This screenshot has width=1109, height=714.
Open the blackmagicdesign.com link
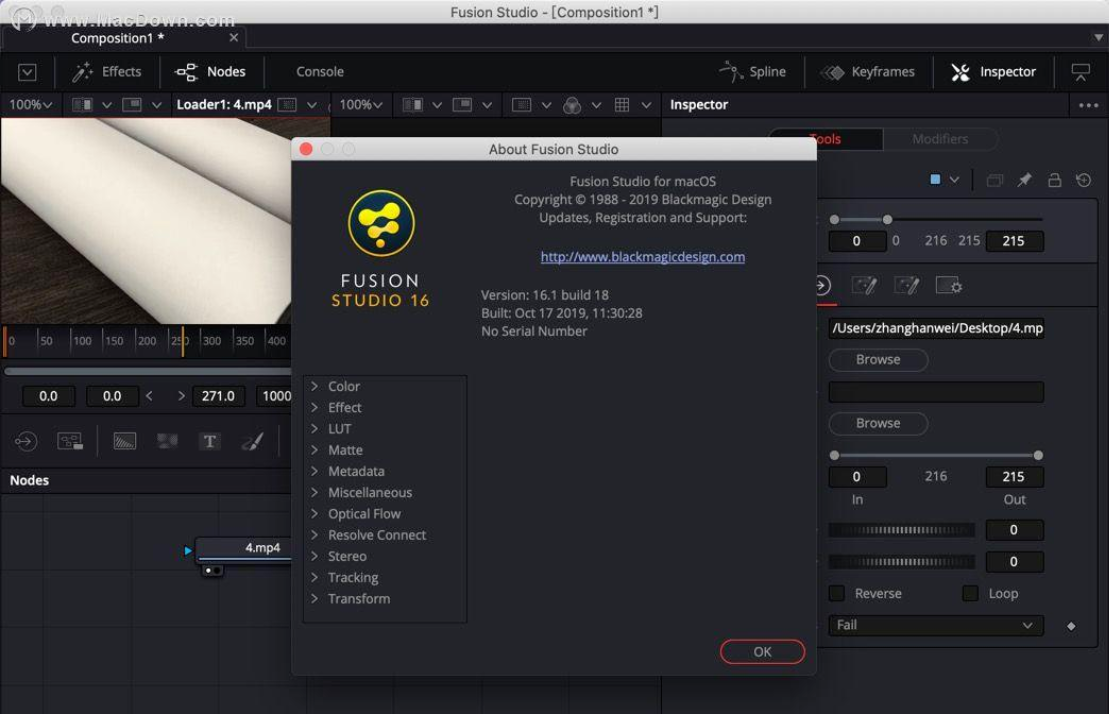tap(642, 257)
